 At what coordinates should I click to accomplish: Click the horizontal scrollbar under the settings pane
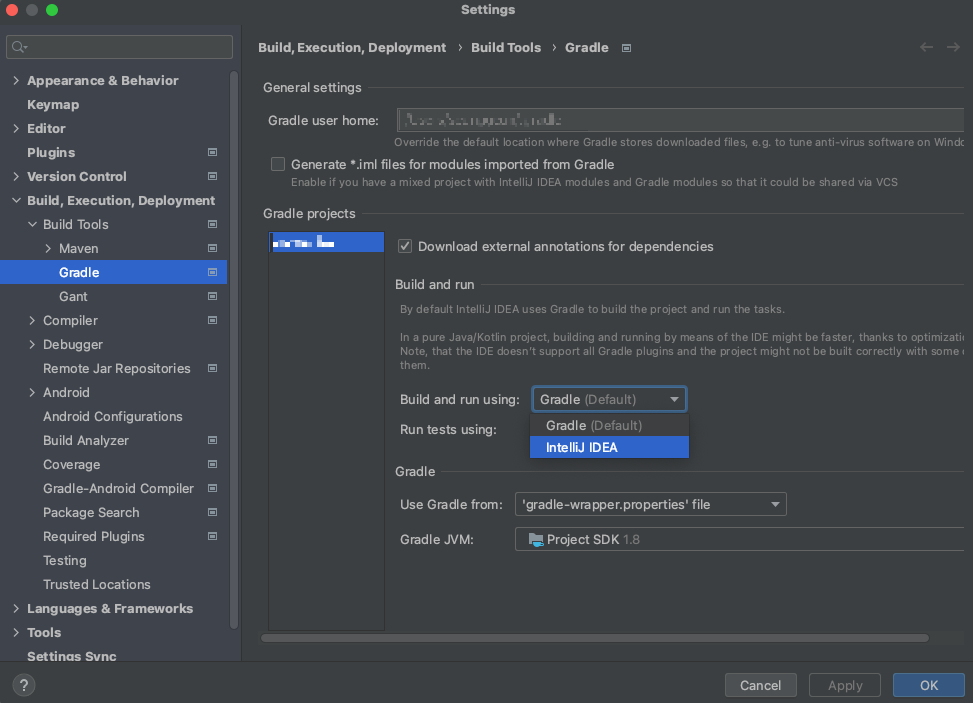coord(594,638)
